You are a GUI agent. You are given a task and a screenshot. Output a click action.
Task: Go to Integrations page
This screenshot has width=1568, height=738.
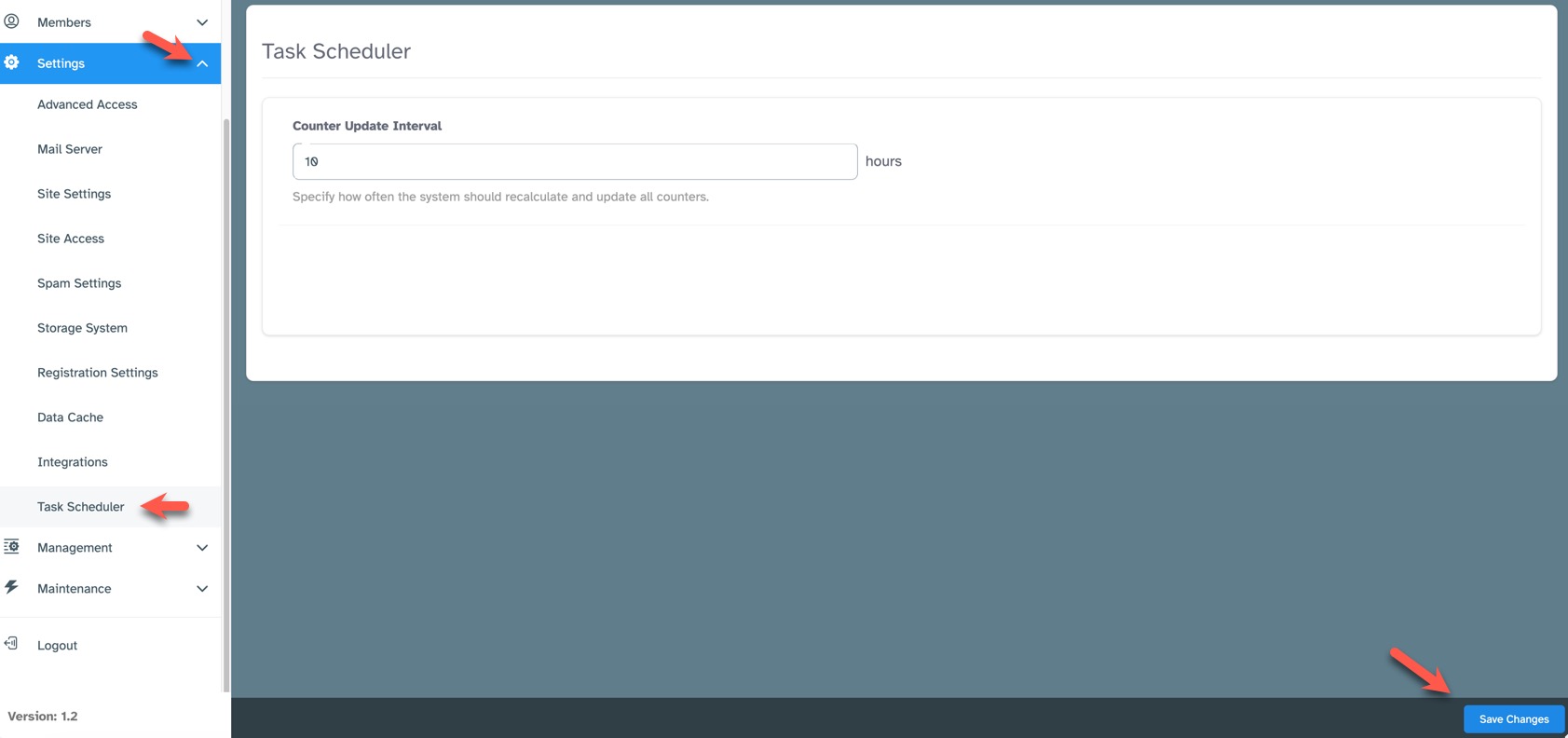point(73,462)
